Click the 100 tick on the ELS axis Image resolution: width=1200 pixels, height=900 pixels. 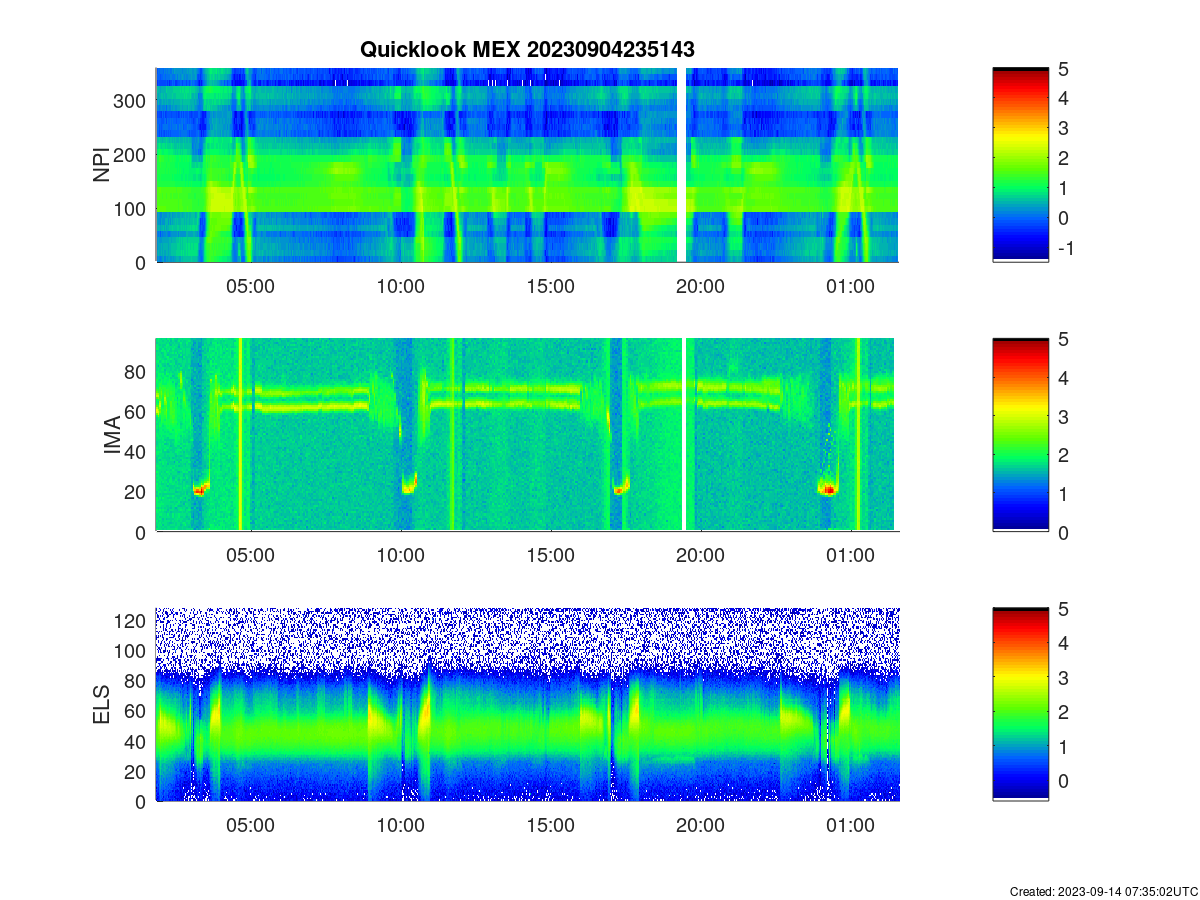[x=131, y=651]
